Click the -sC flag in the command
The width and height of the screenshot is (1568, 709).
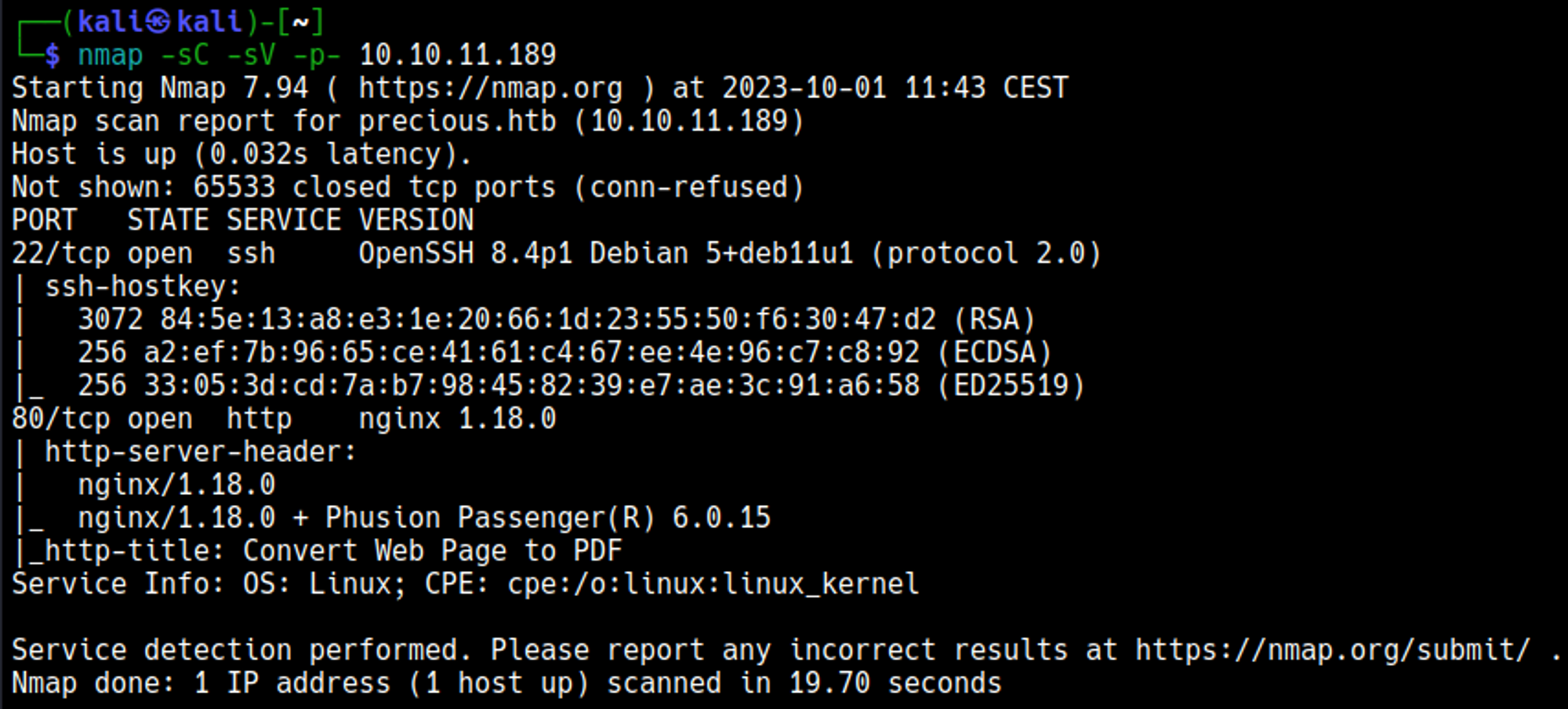184,55
